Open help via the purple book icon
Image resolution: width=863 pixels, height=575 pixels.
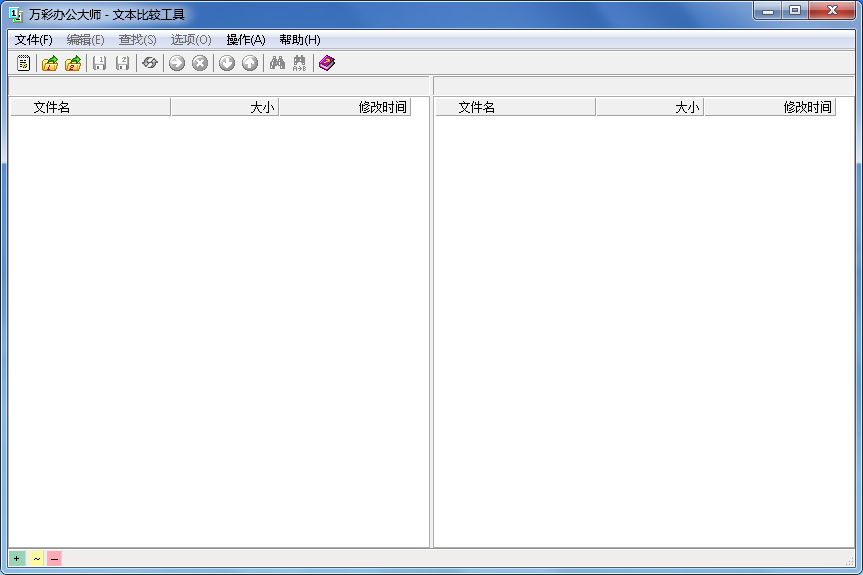click(x=327, y=63)
